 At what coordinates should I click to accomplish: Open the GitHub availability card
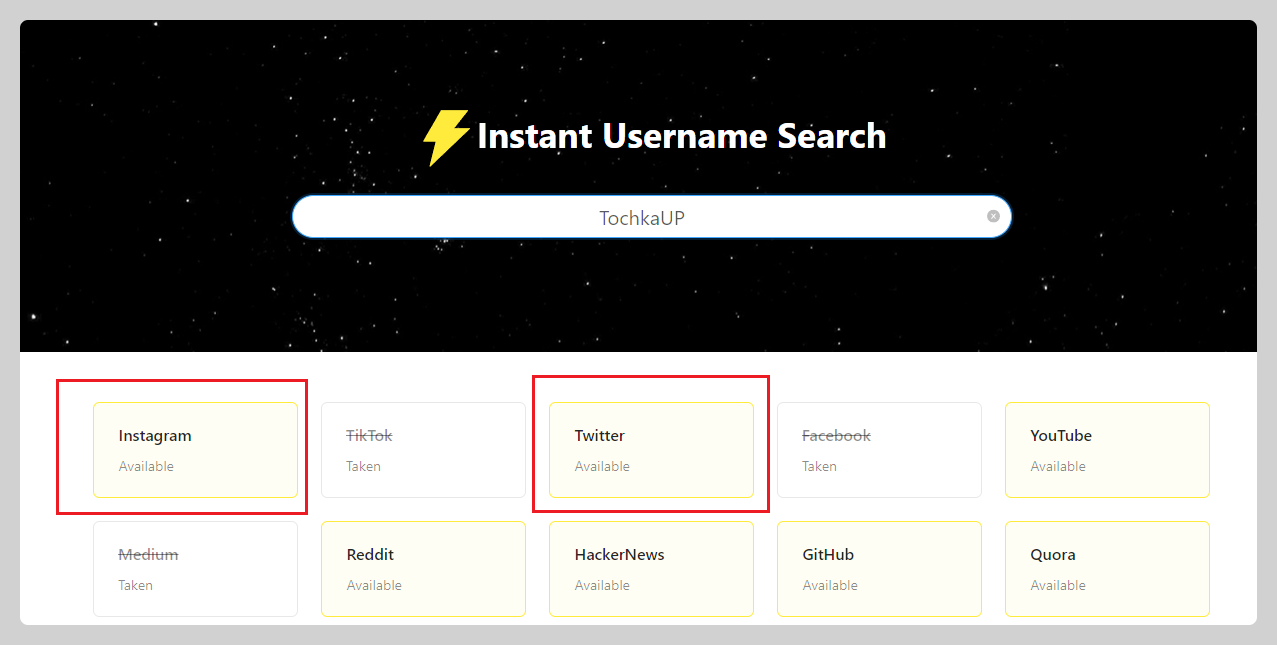coord(879,568)
